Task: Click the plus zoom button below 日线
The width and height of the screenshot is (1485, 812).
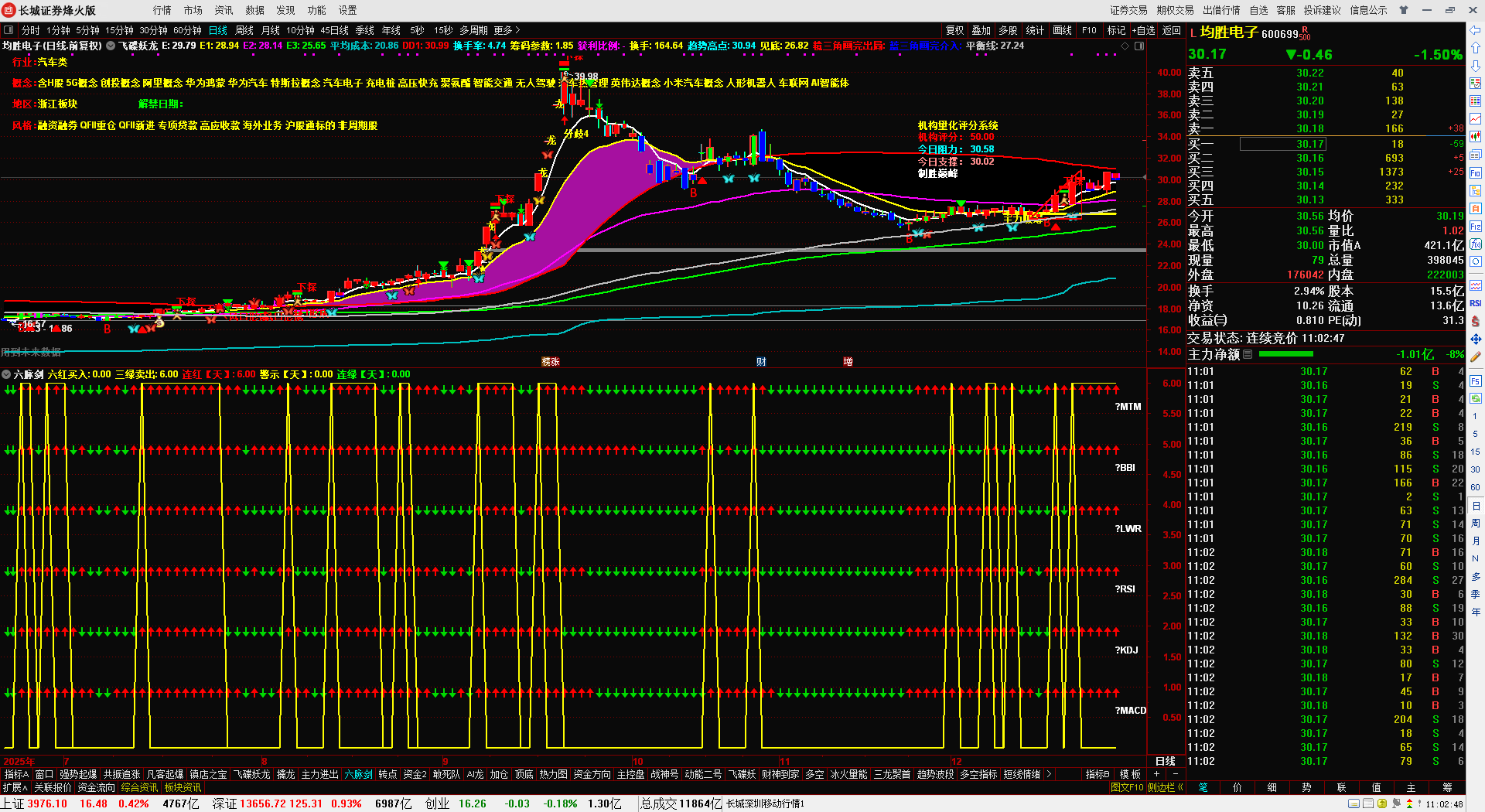Action: [1157, 774]
